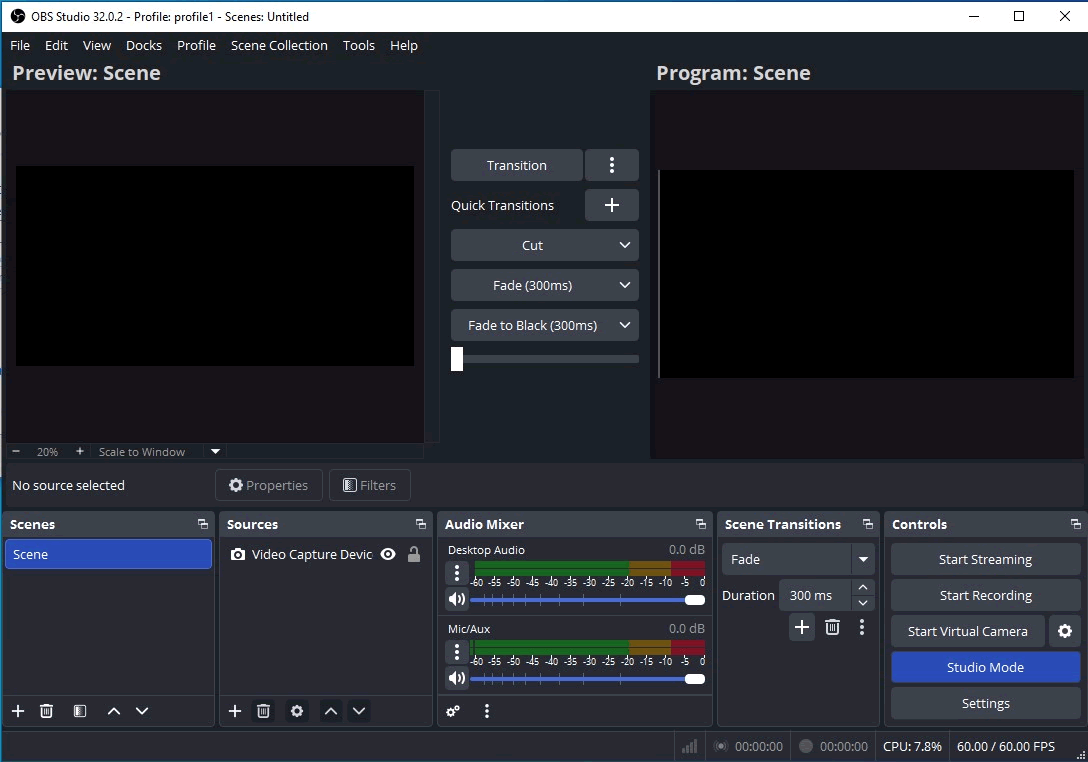Add a new scene with the plus icon
1088x762 pixels.
(x=17, y=711)
